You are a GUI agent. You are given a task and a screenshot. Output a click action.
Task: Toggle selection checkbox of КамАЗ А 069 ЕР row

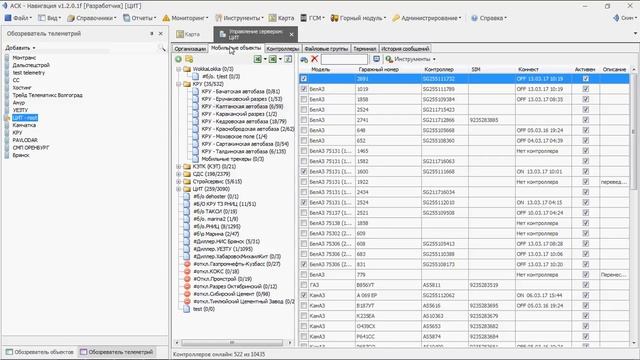[304, 295]
